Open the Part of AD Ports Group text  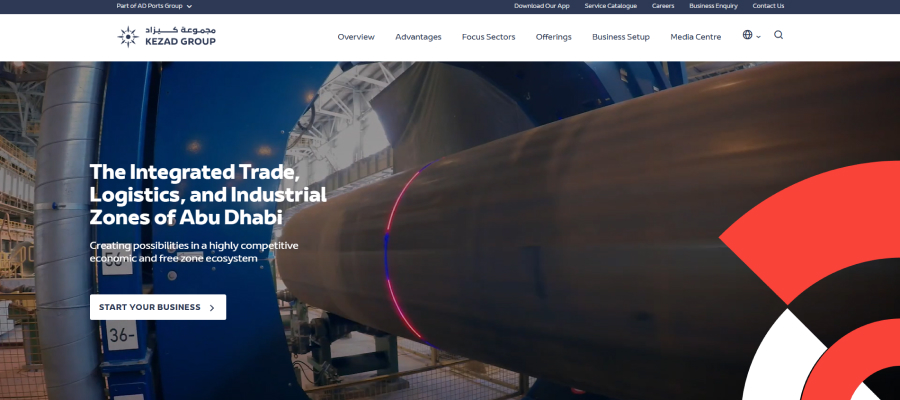(149, 6)
